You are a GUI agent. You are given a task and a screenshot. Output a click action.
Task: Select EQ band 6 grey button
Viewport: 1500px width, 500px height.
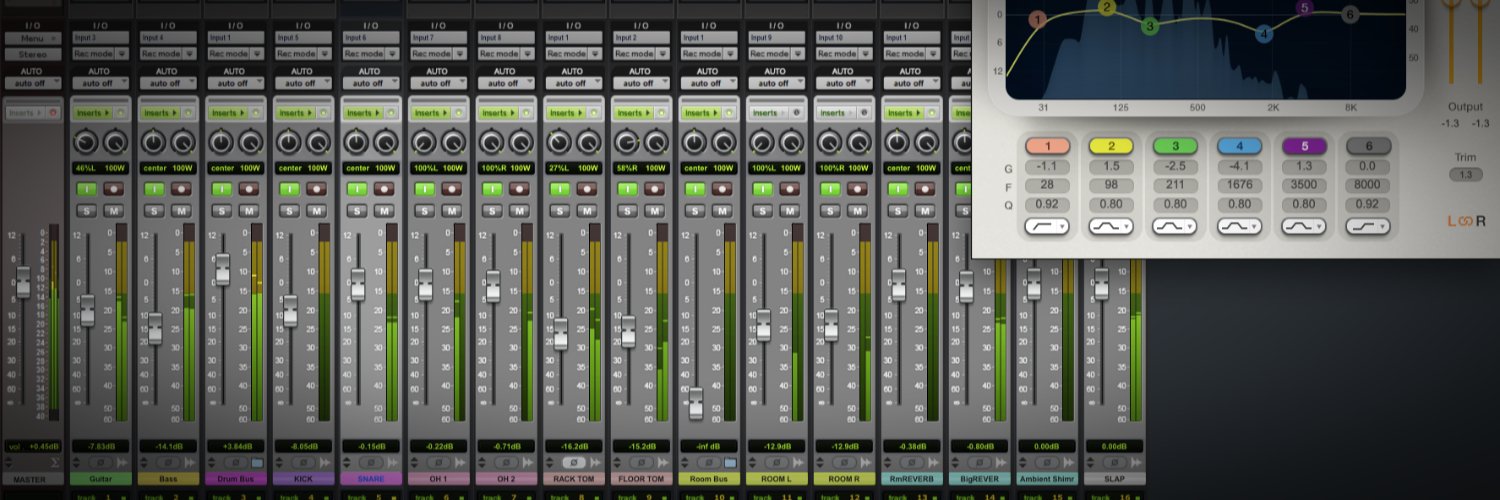pyautogui.click(x=1367, y=146)
